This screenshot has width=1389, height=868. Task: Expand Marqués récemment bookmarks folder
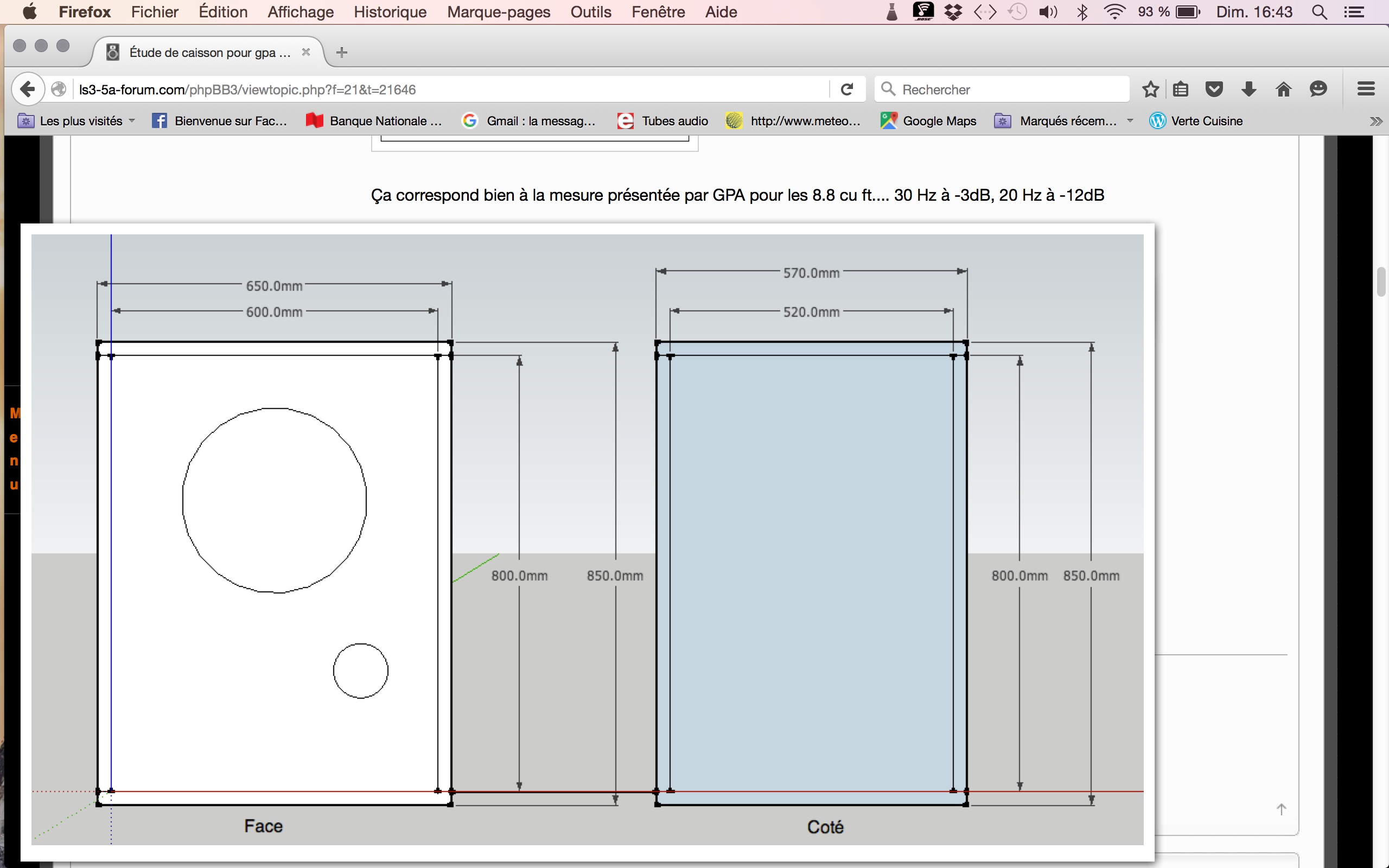pos(1063,120)
